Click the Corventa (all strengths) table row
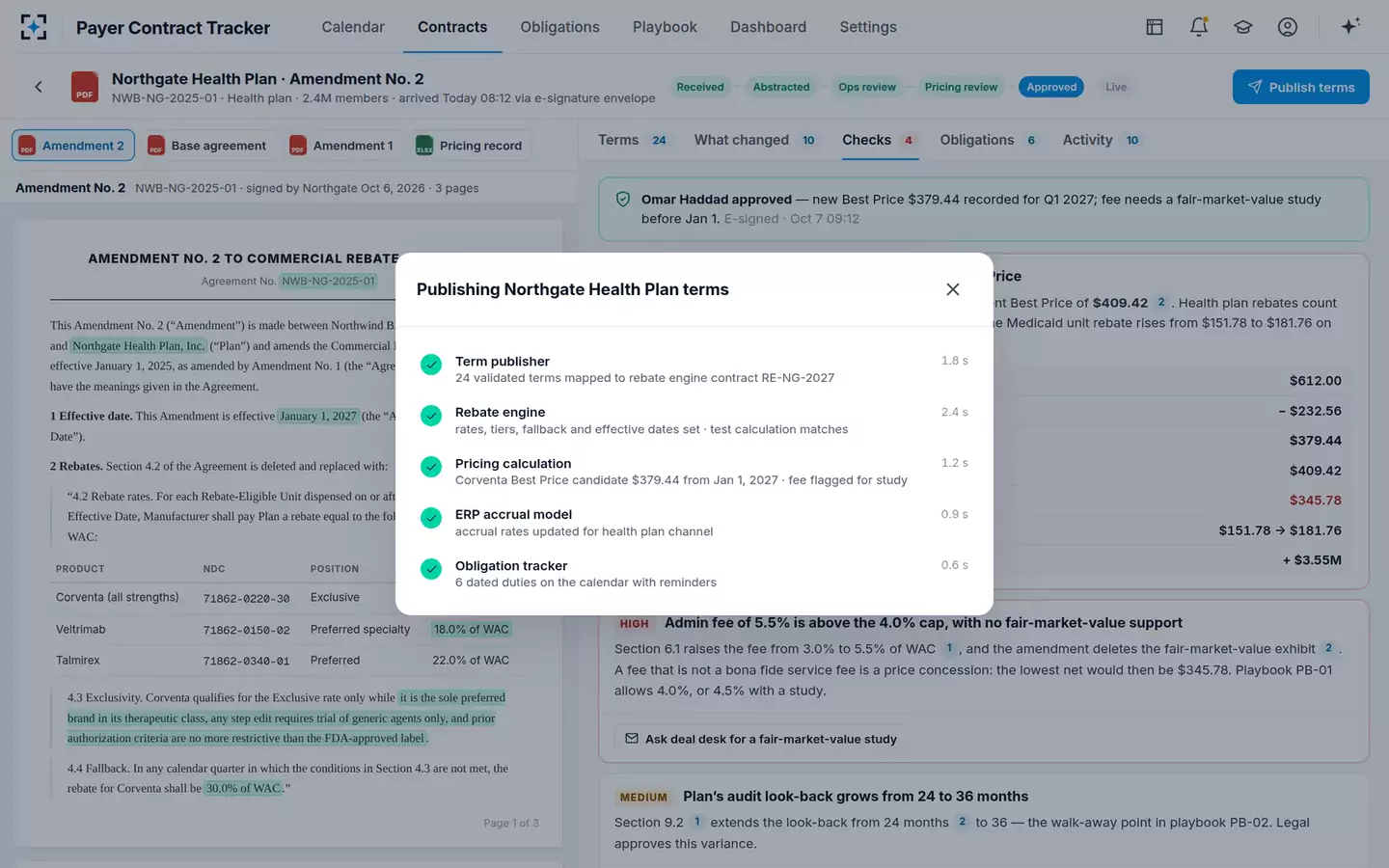Screen dimensions: 1389x868 225,598
